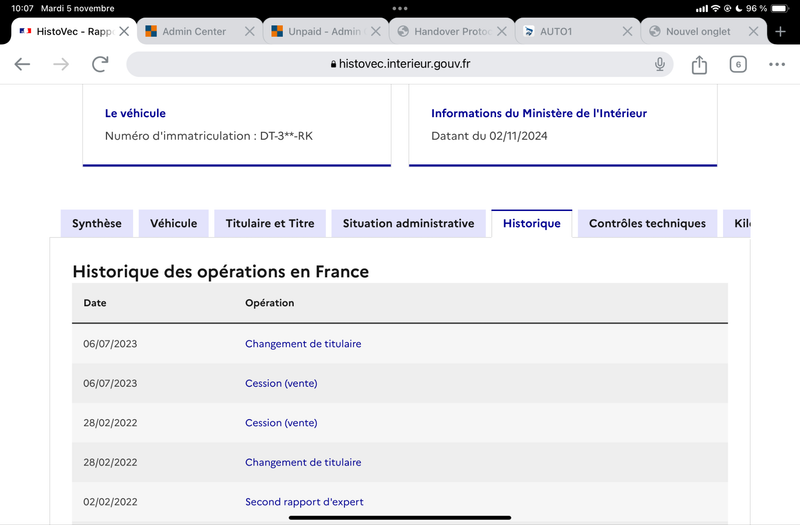Close the HistoVec tab
This screenshot has width=800, height=525.
(x=124, y=32)
